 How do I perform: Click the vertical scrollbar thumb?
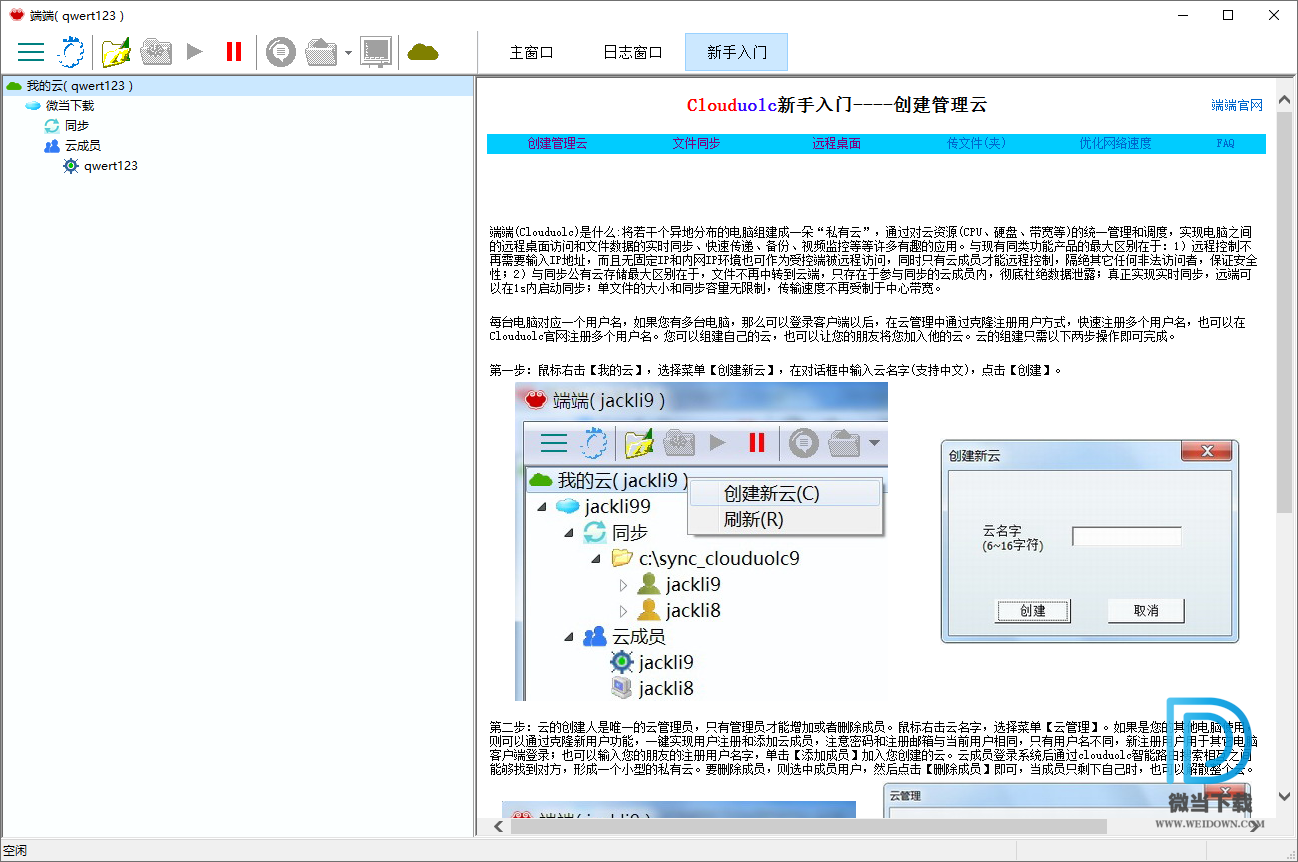(1285, 311)
